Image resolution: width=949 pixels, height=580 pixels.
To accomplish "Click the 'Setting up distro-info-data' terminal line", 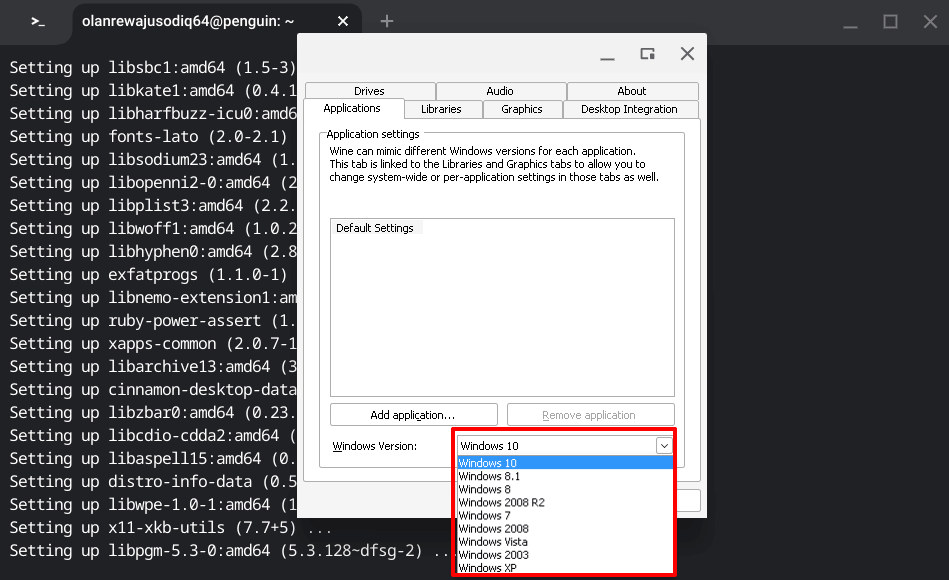I will pos(153,482).
